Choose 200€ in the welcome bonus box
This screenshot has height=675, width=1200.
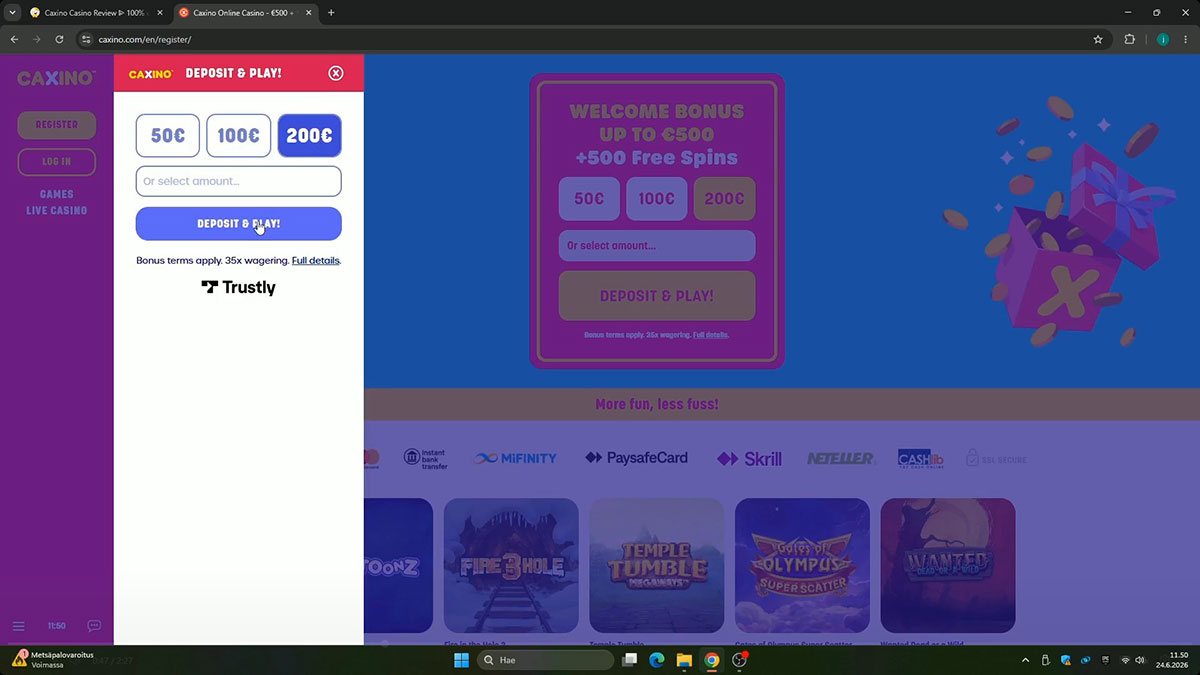tap(724, 199)
